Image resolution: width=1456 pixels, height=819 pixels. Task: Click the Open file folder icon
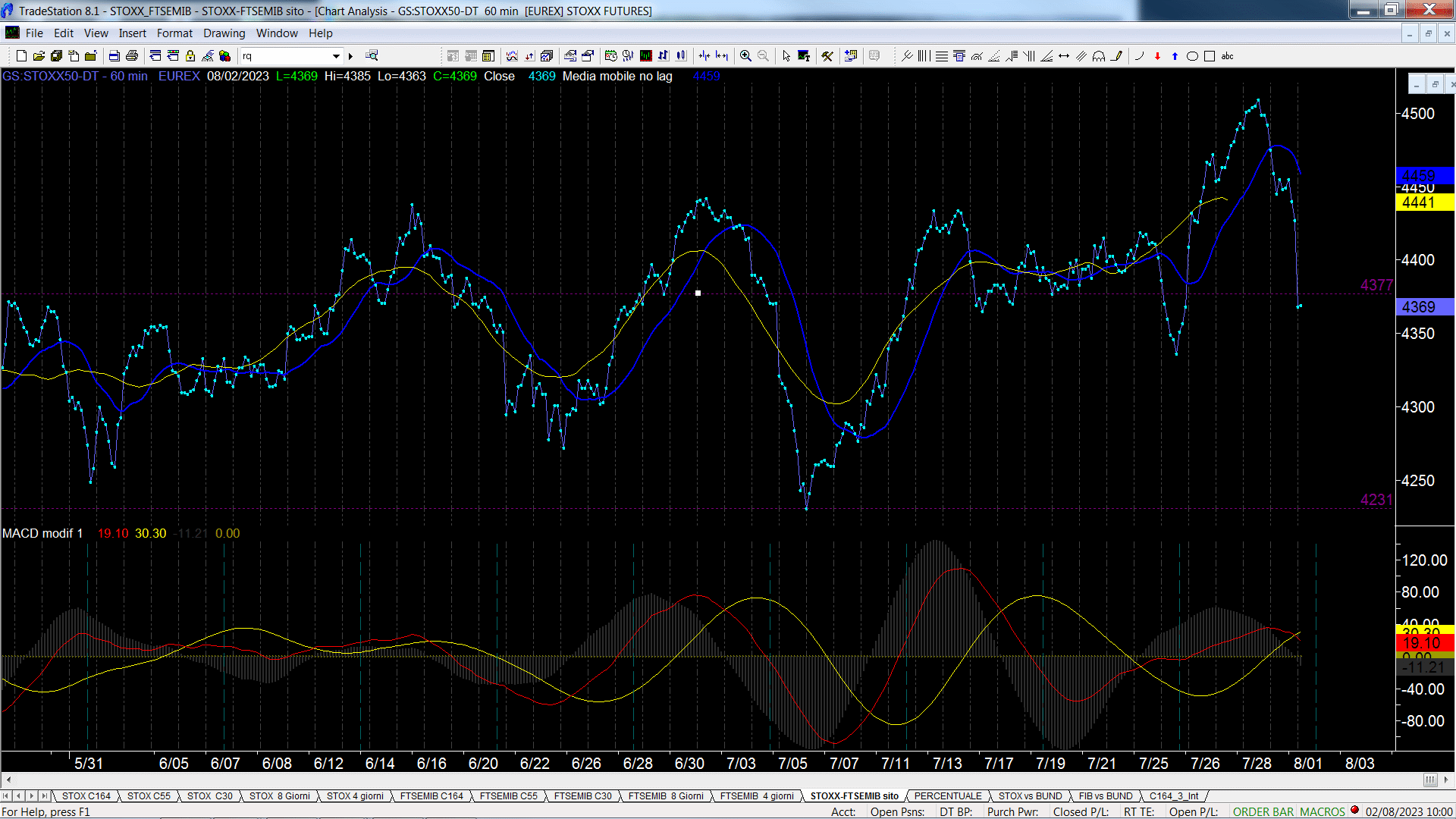point(39,56)
